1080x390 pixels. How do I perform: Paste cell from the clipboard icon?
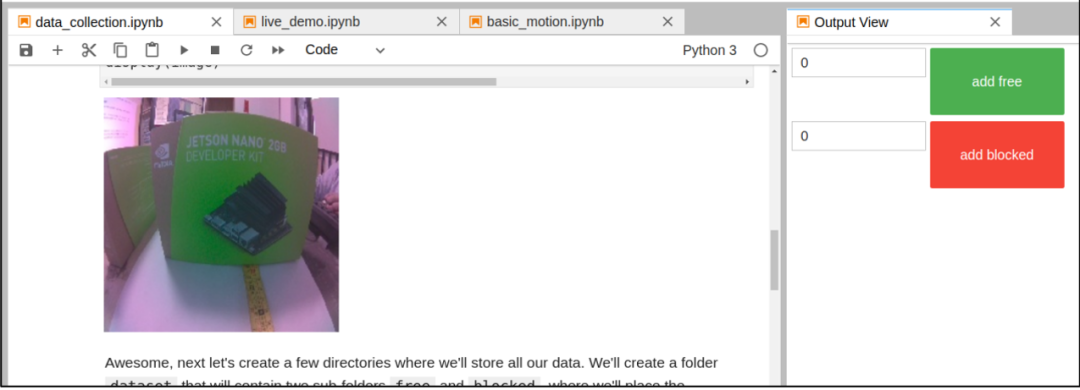[x=152, y=50]
